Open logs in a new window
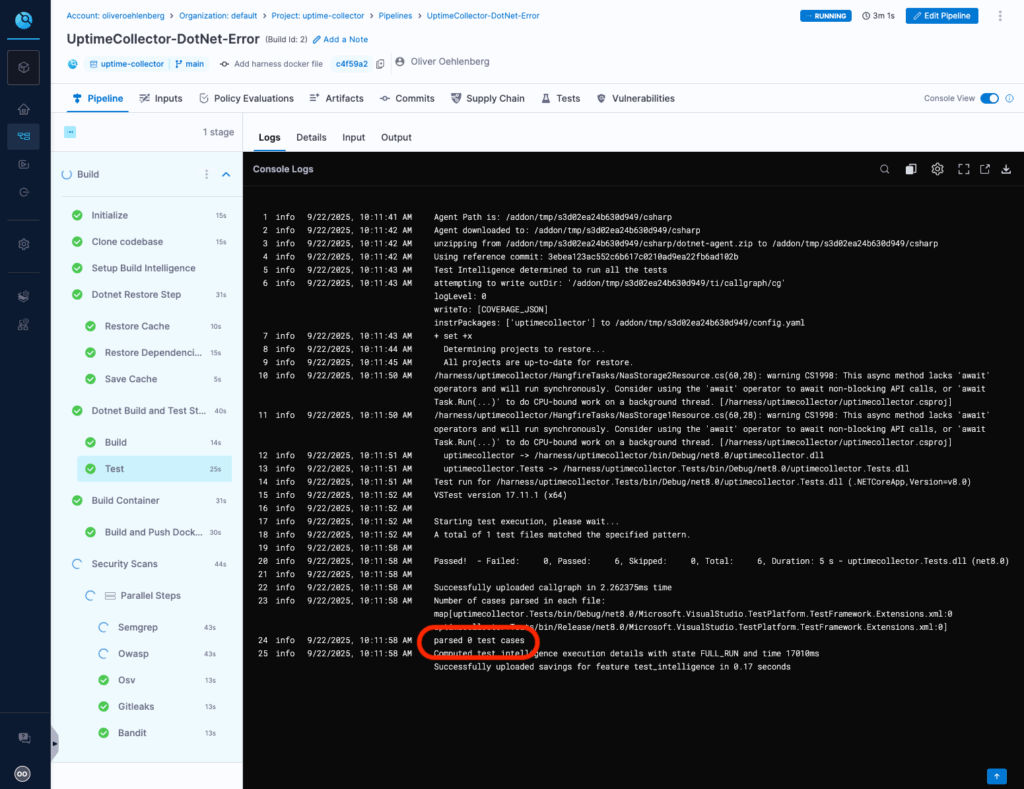 pyautogui.click(x=985, y=169)
